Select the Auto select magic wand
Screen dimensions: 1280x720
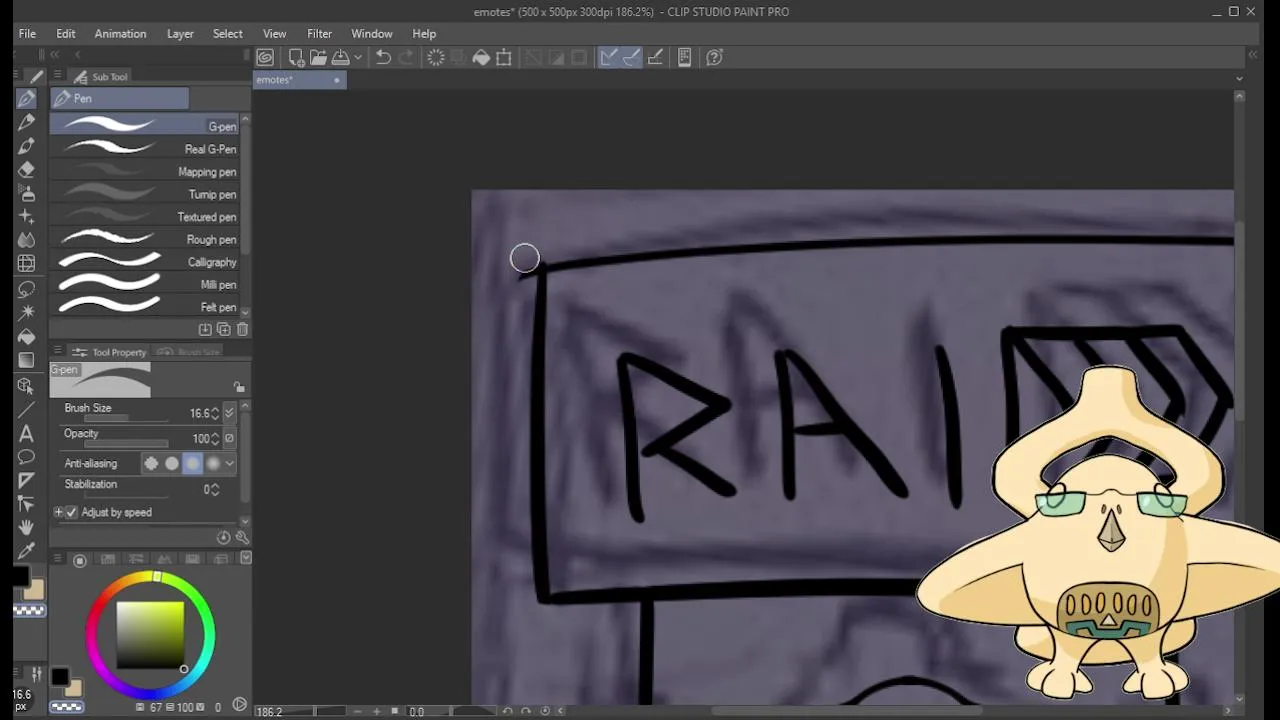click(27, 313)
